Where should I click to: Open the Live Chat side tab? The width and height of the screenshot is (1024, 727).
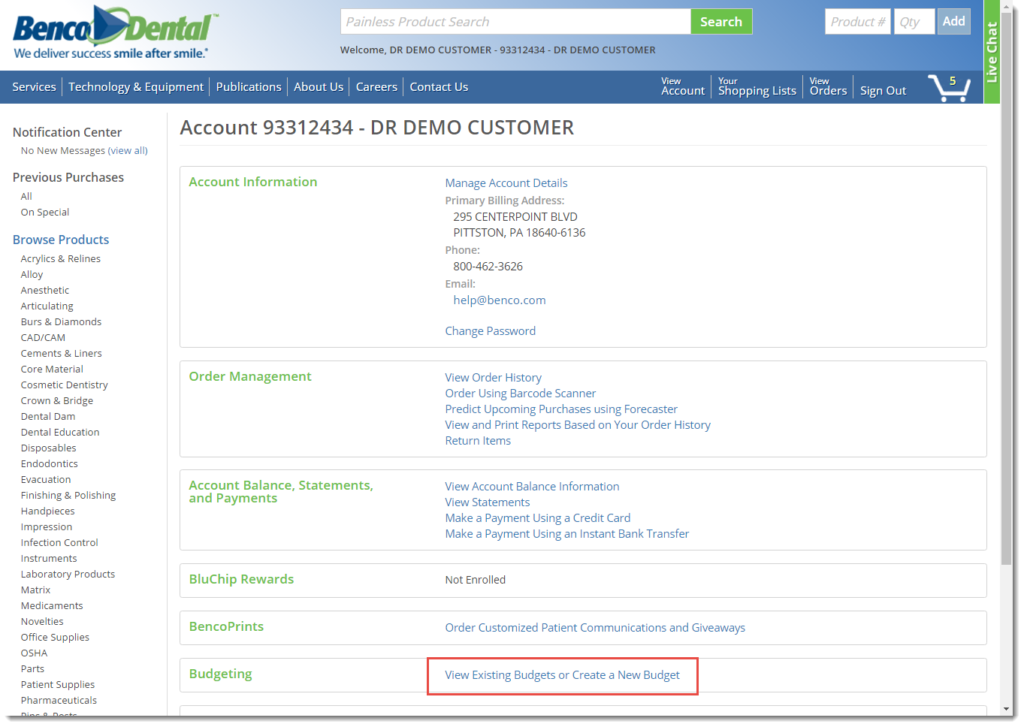pos(991,50)
